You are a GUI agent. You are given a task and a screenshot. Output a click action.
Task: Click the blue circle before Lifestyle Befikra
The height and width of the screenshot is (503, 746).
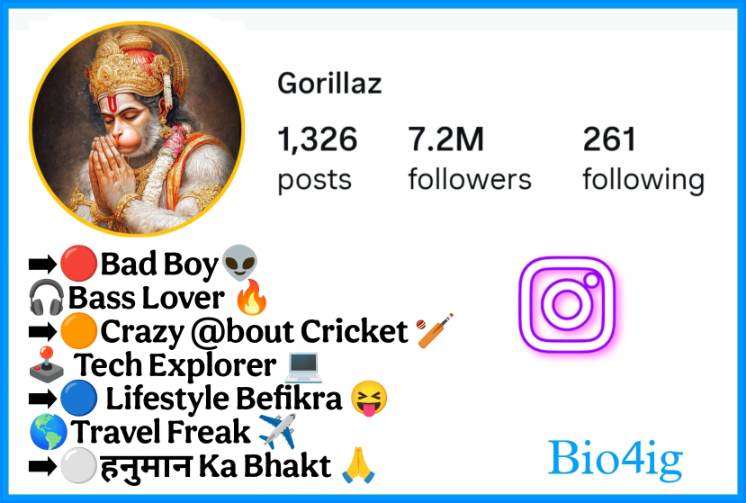coord(79,398)
